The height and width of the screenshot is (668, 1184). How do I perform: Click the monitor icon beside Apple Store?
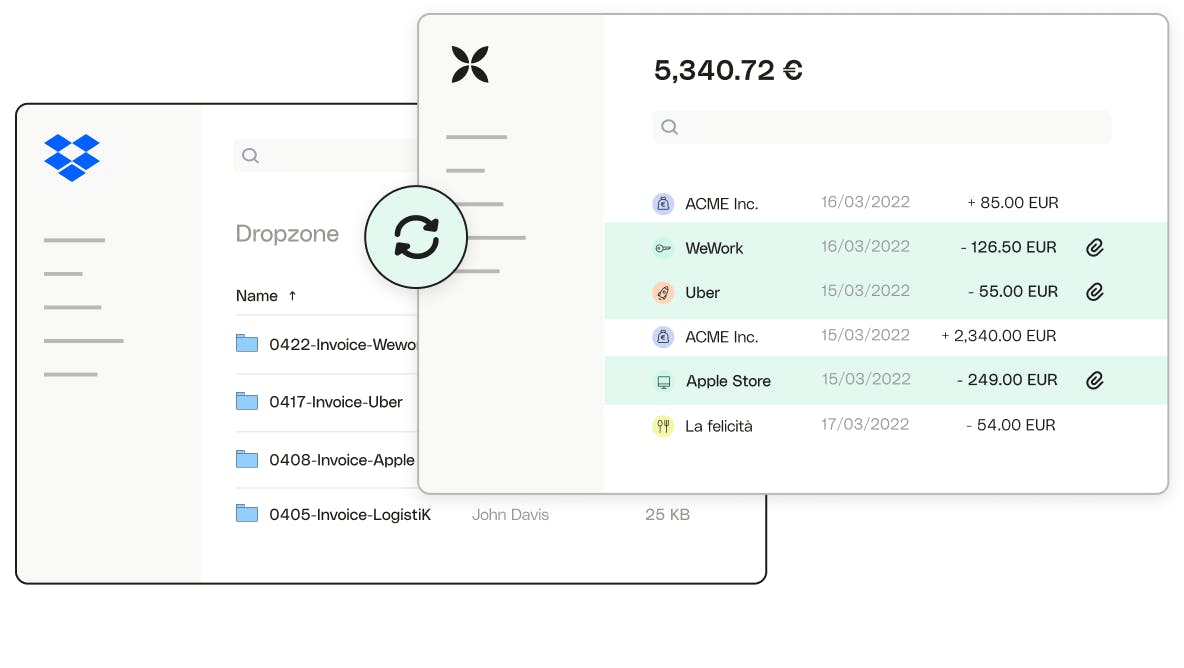[664, 382]
